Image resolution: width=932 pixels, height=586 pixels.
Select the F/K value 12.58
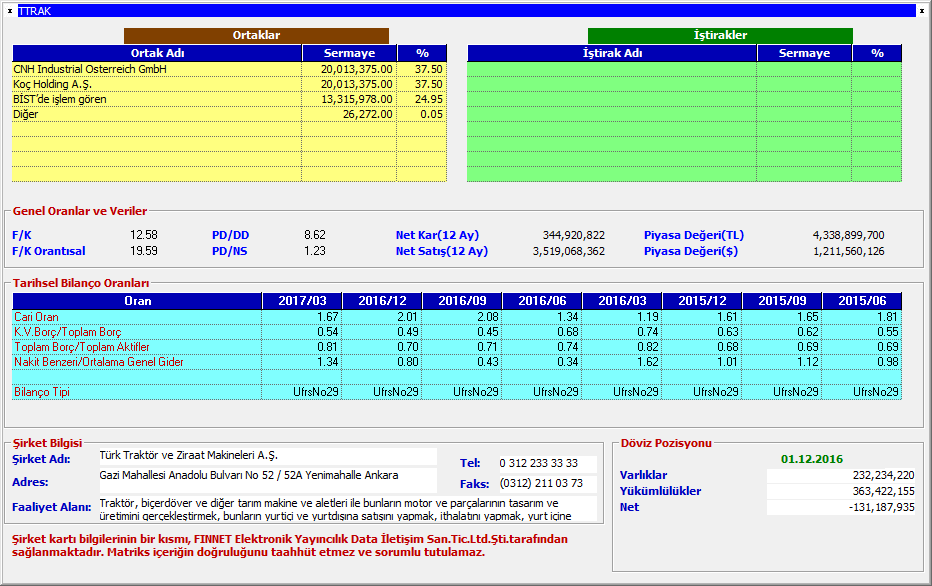144,235
